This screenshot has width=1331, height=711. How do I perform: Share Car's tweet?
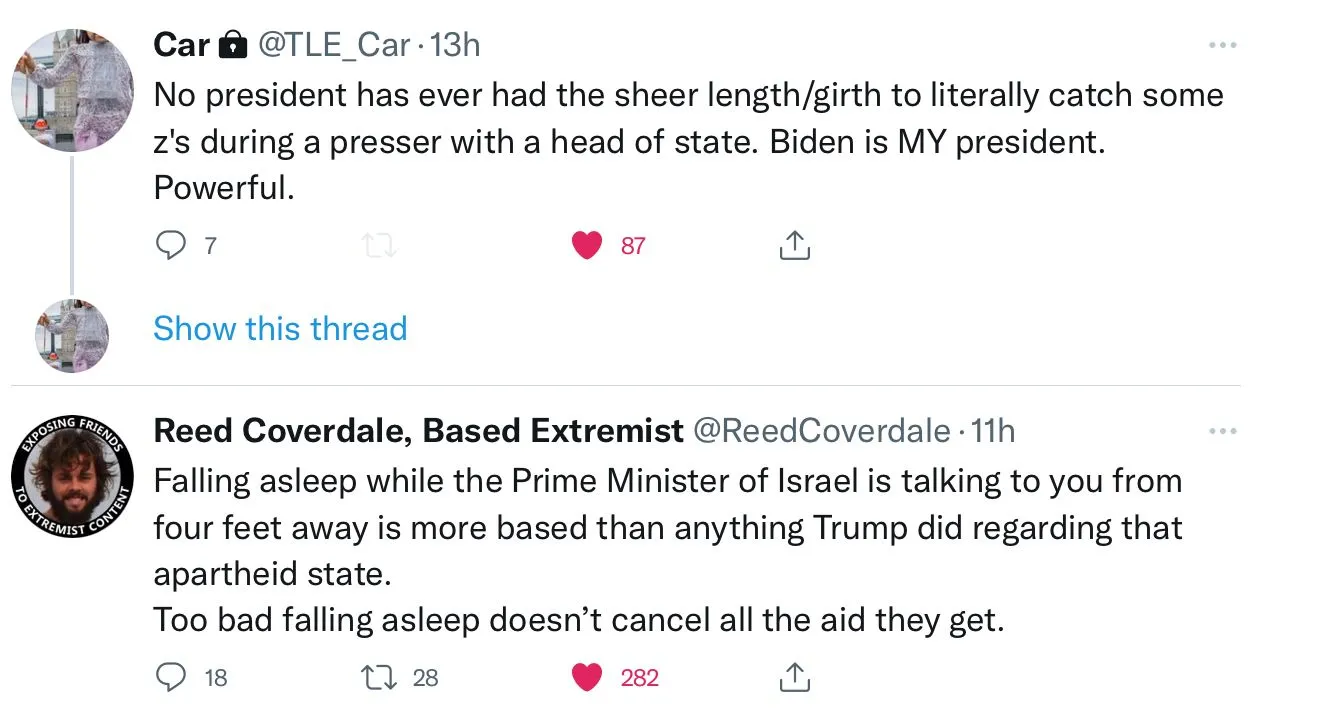pos(793,245)
